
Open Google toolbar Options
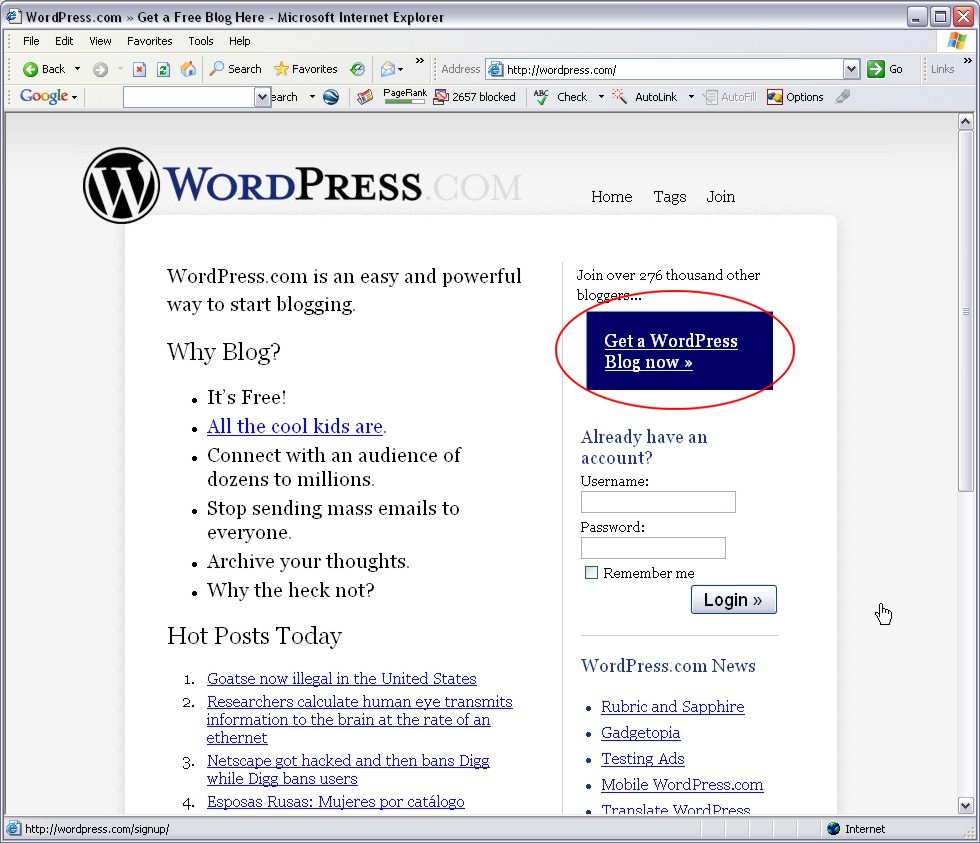click(795, 97)
